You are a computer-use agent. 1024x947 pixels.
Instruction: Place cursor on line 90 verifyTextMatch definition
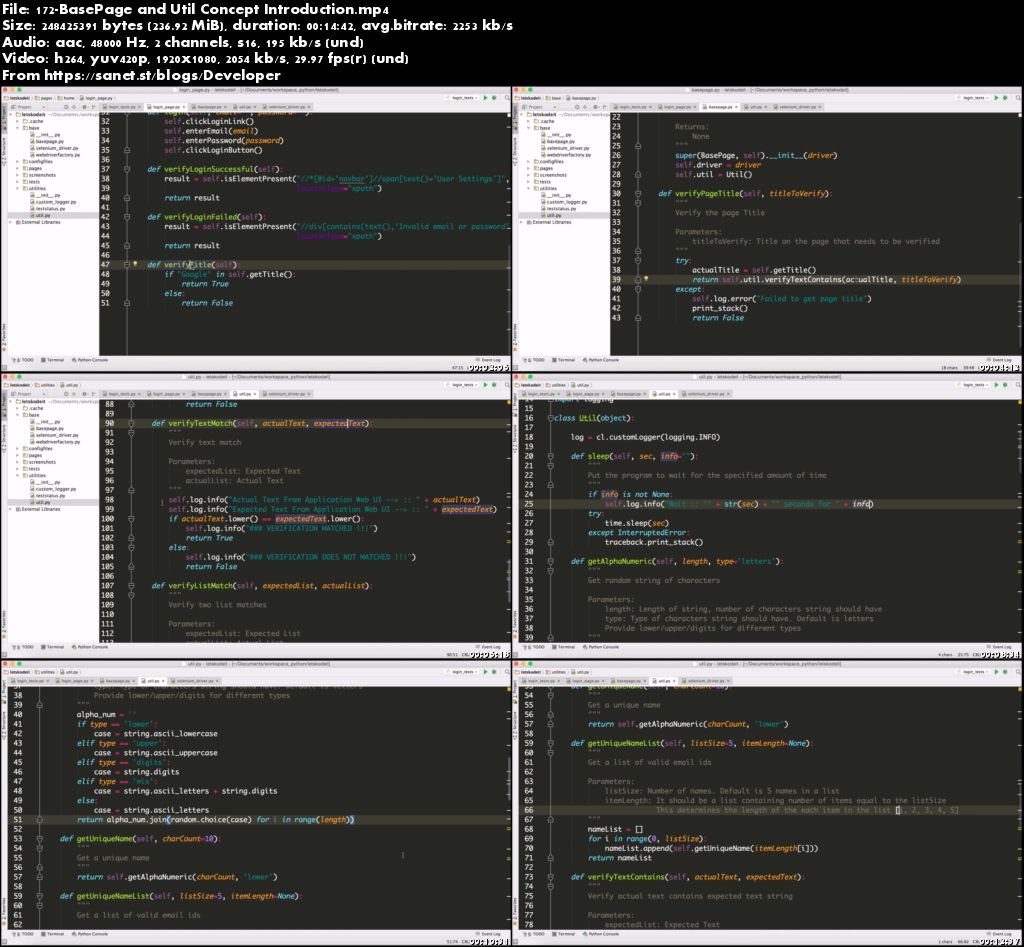[261, 423]
